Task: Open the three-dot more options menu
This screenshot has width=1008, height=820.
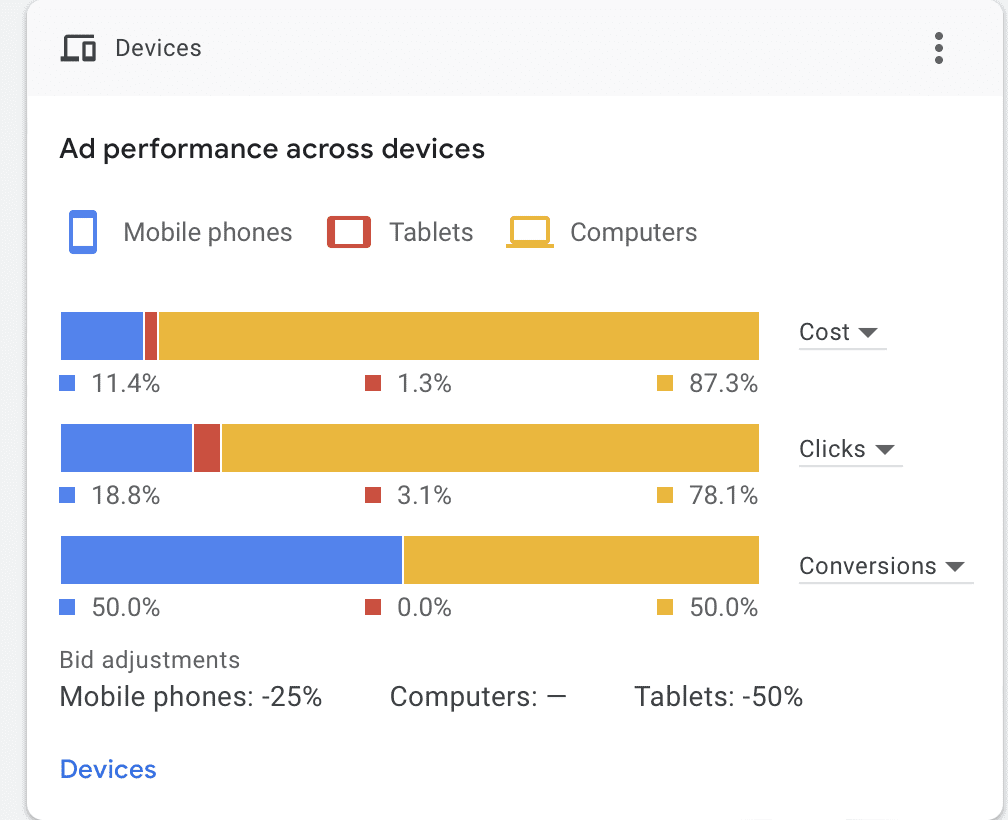Action: [x=938, y=48]
